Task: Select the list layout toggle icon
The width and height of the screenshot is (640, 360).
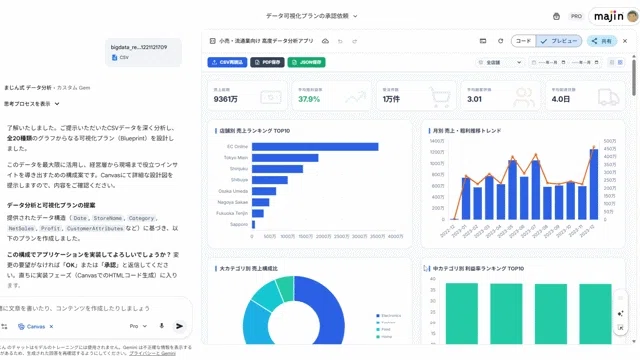Action: point(611,62)
